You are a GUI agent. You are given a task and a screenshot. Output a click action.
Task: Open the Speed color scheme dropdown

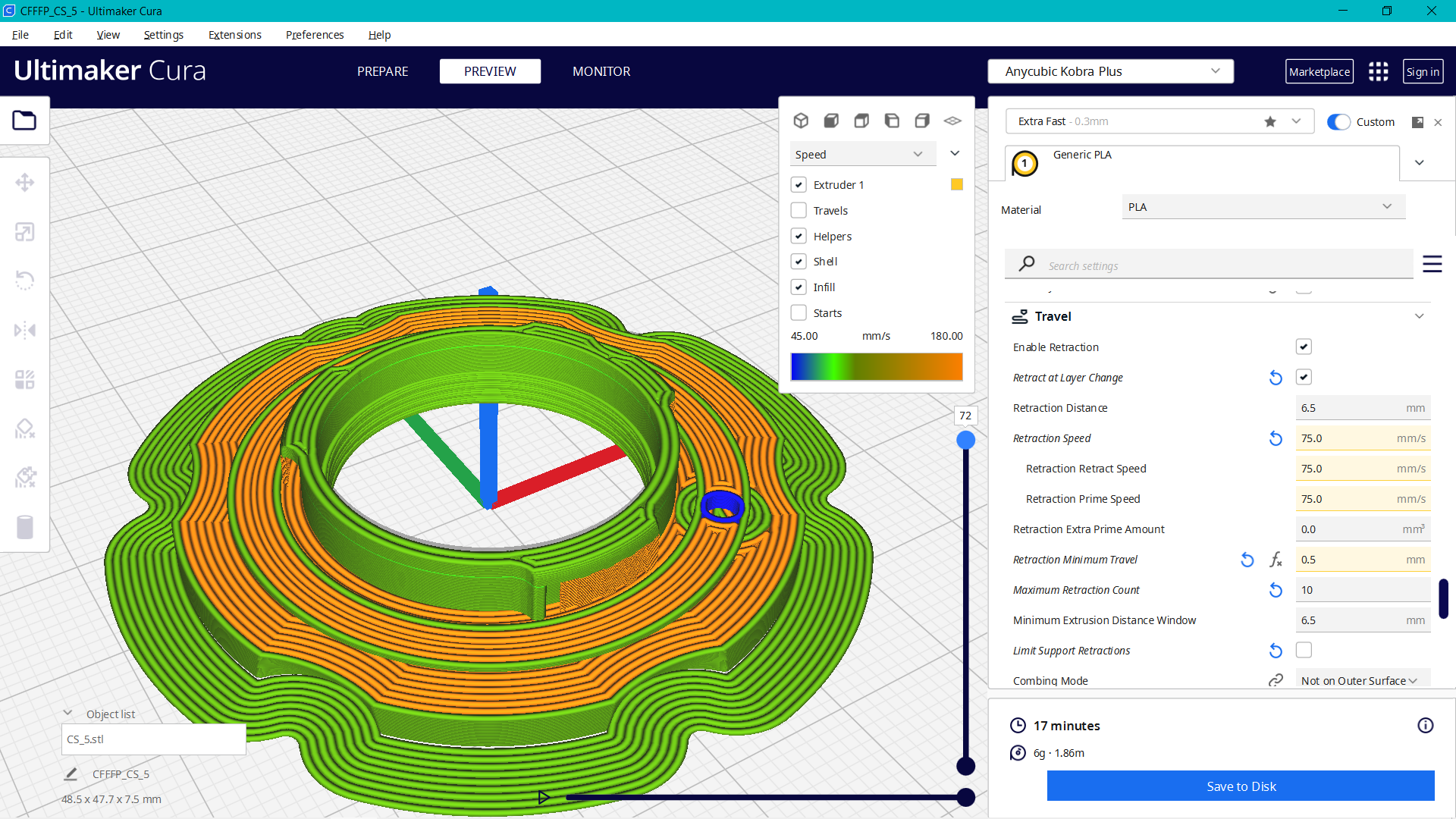coord(862,153)
